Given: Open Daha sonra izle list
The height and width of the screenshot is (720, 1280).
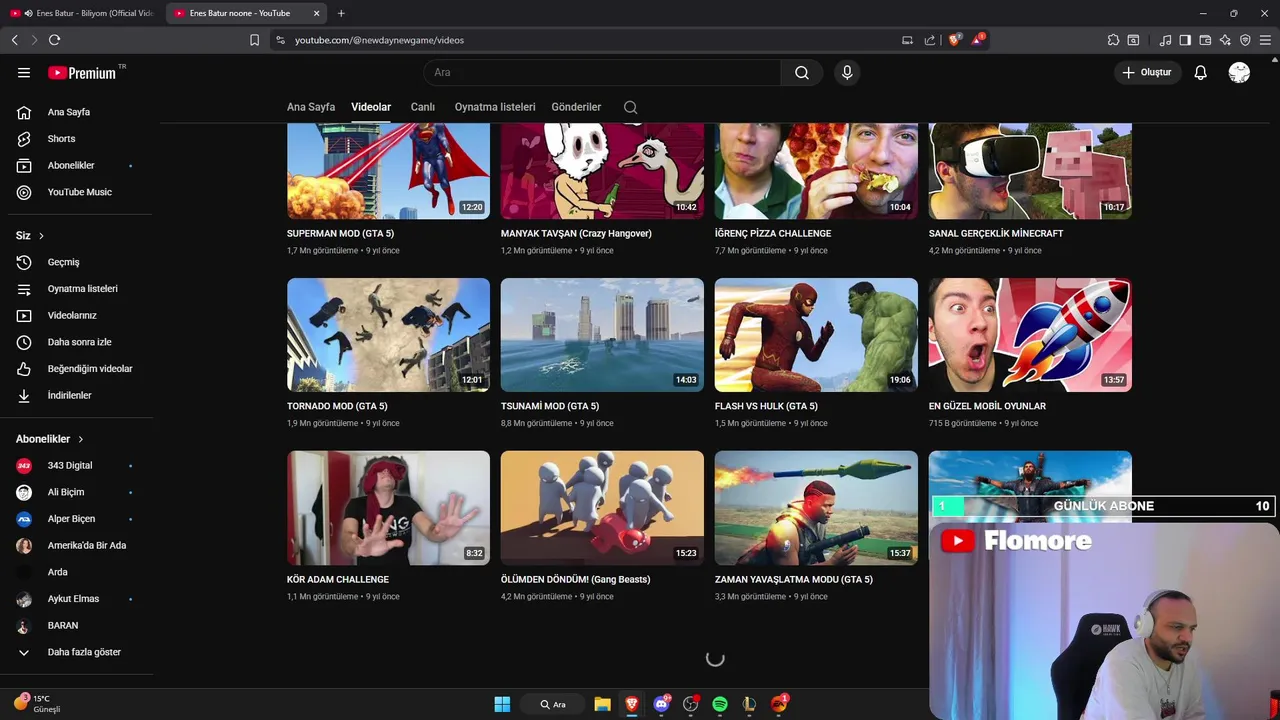Looking at the screenshot, I should pyautogui.click(x=80, y=342).
